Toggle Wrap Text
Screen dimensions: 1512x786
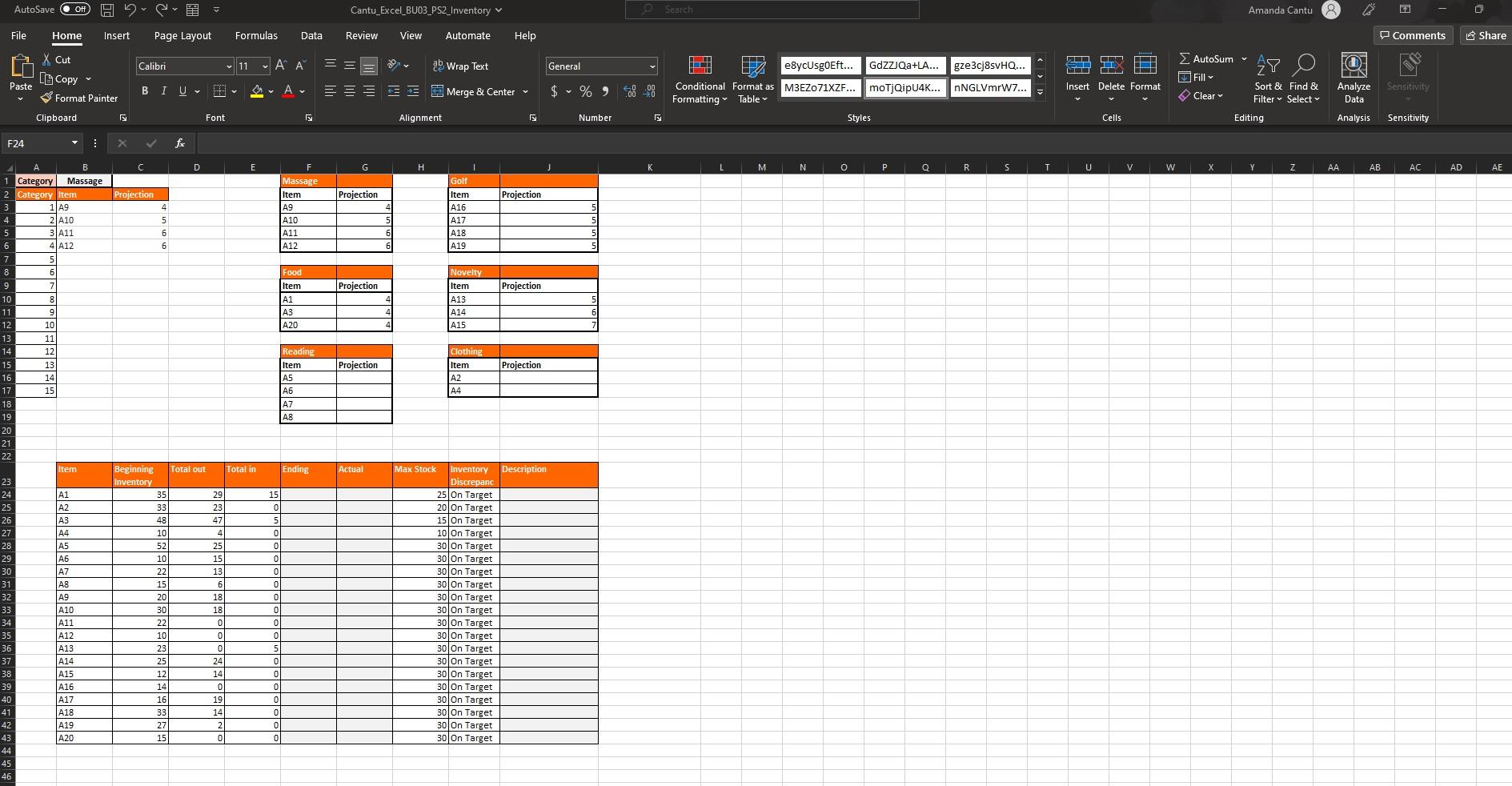pos(460,66)
